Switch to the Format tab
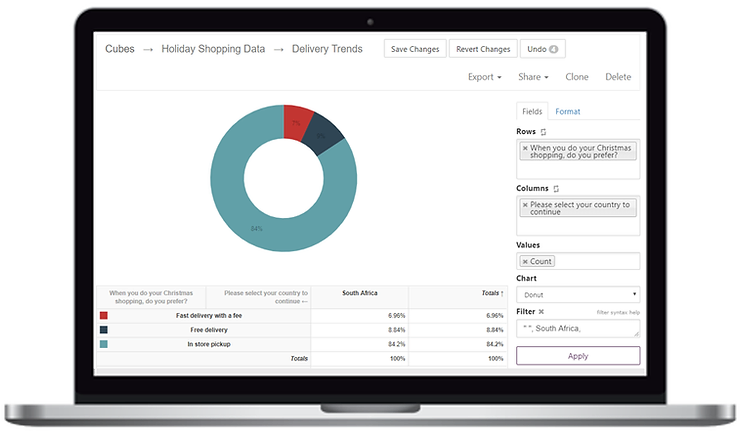This screenshot has width=740, height=439. 568,111
